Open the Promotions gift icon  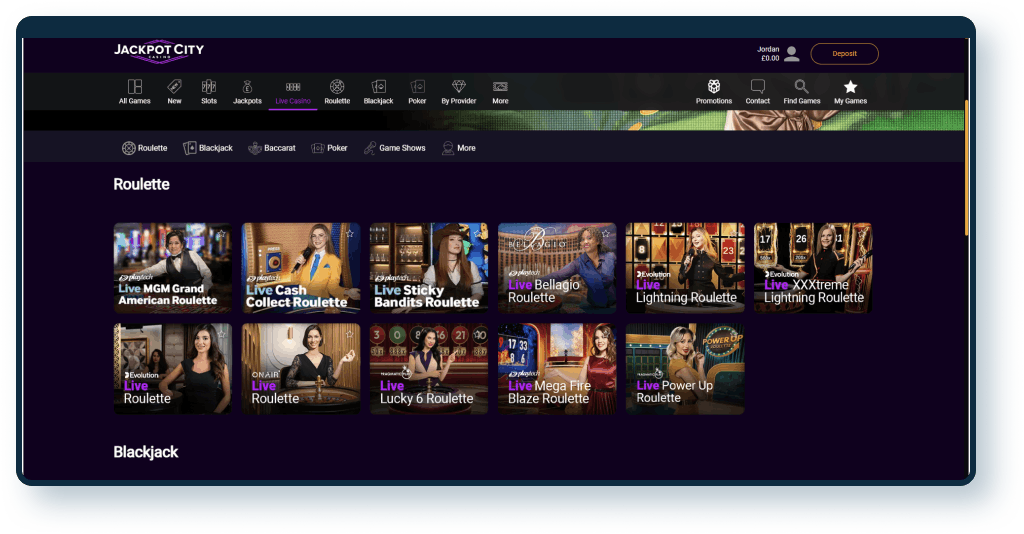tap(714, 87)
